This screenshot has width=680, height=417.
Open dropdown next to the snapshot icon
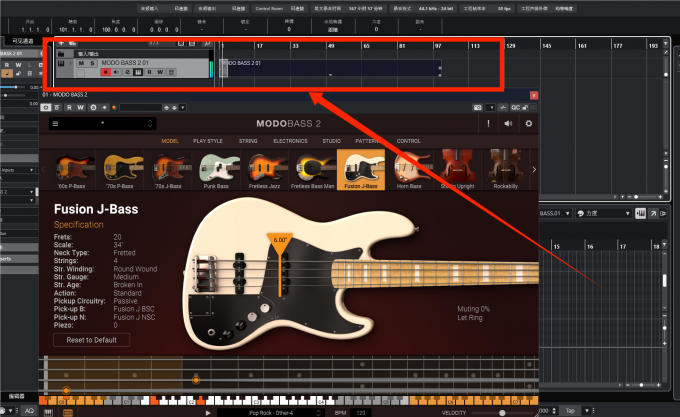491,108
